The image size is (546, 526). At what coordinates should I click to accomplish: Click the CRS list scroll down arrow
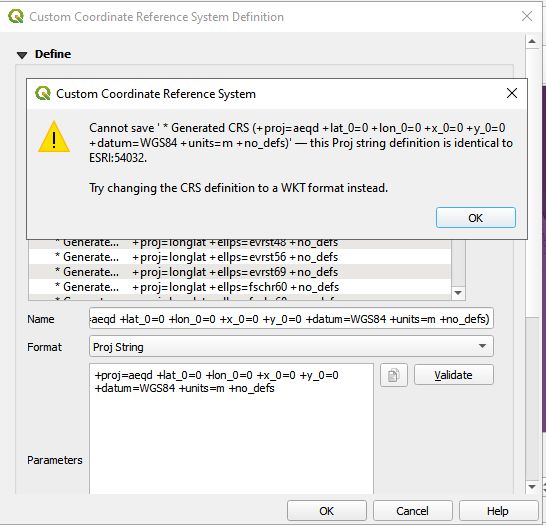[x=458, y=293]
